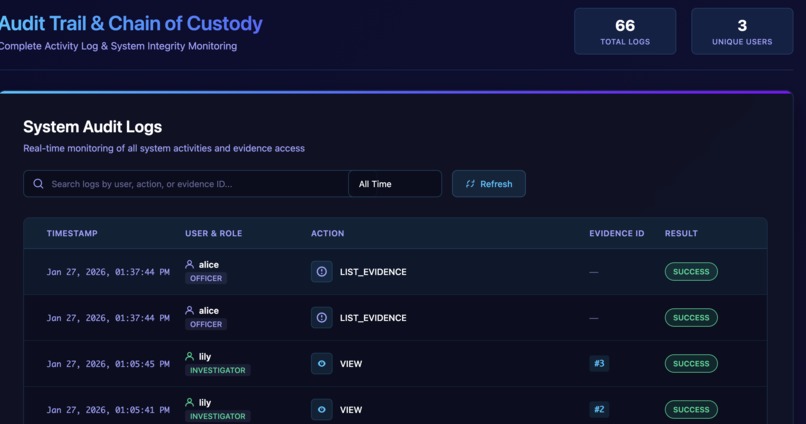Click the SUCCESS badge in second alice row

[691, 318]
